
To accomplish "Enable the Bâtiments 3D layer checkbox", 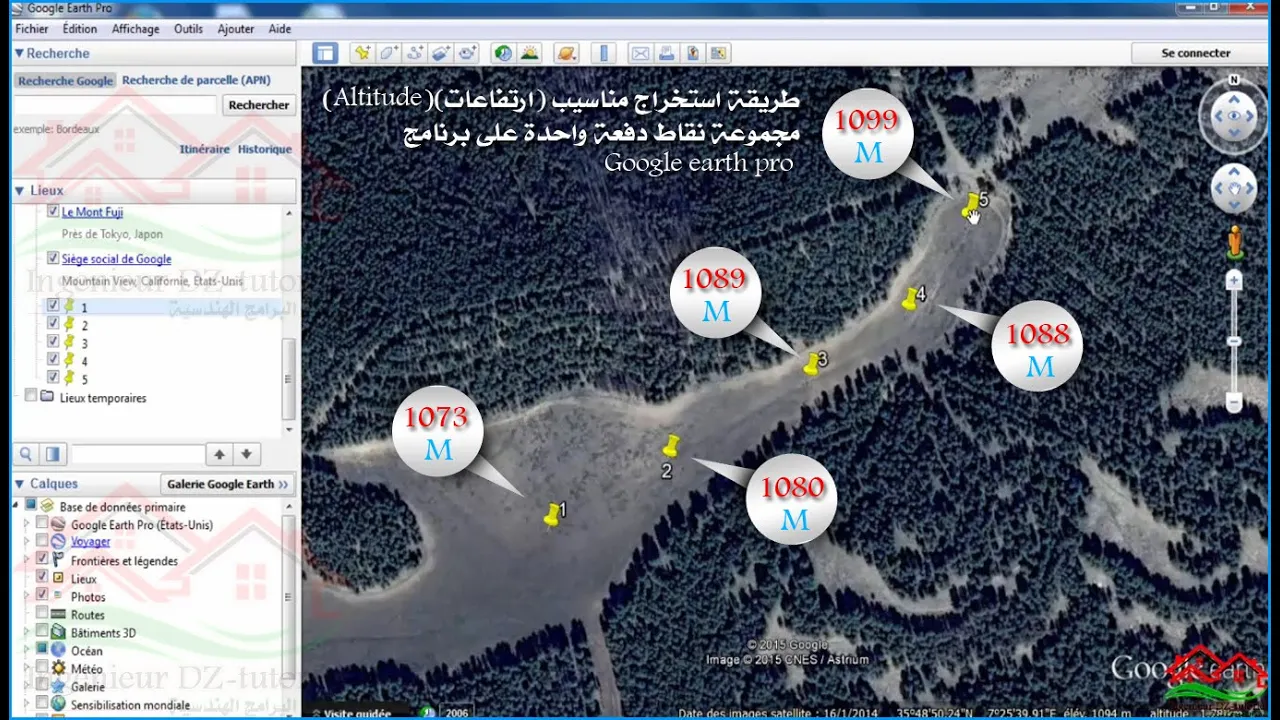I will tap(42, 632).
